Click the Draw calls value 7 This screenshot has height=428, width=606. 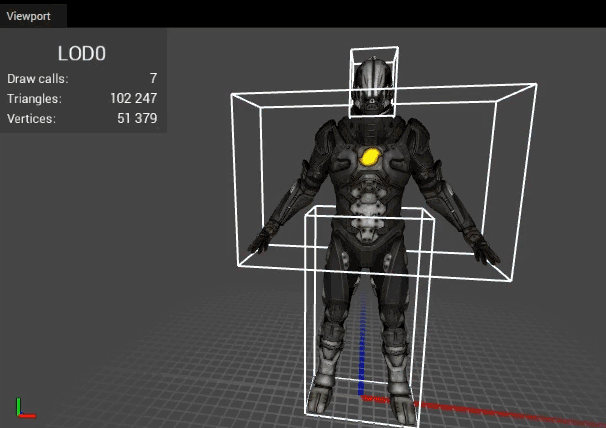coord(153,78)
